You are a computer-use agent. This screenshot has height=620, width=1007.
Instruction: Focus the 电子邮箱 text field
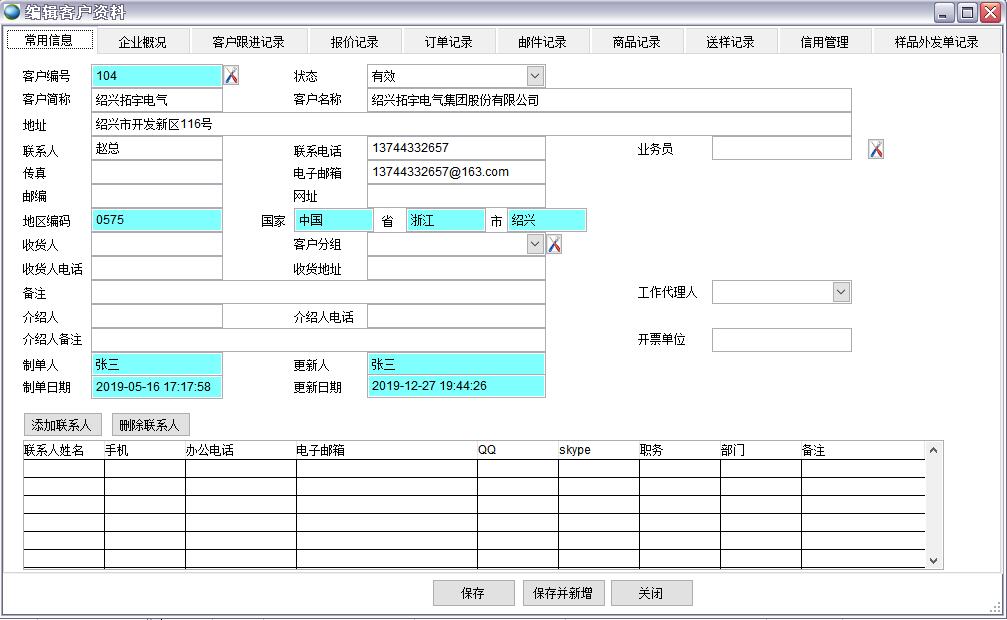(456, 173)
